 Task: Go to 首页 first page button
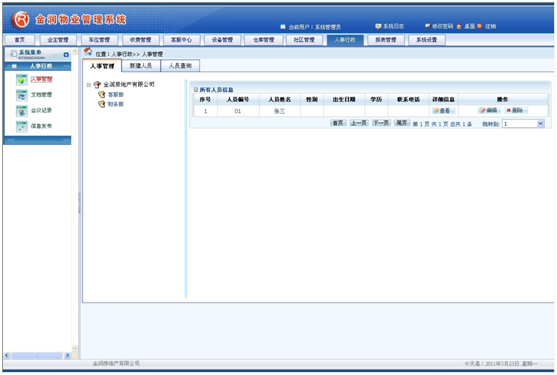point(338,123)
